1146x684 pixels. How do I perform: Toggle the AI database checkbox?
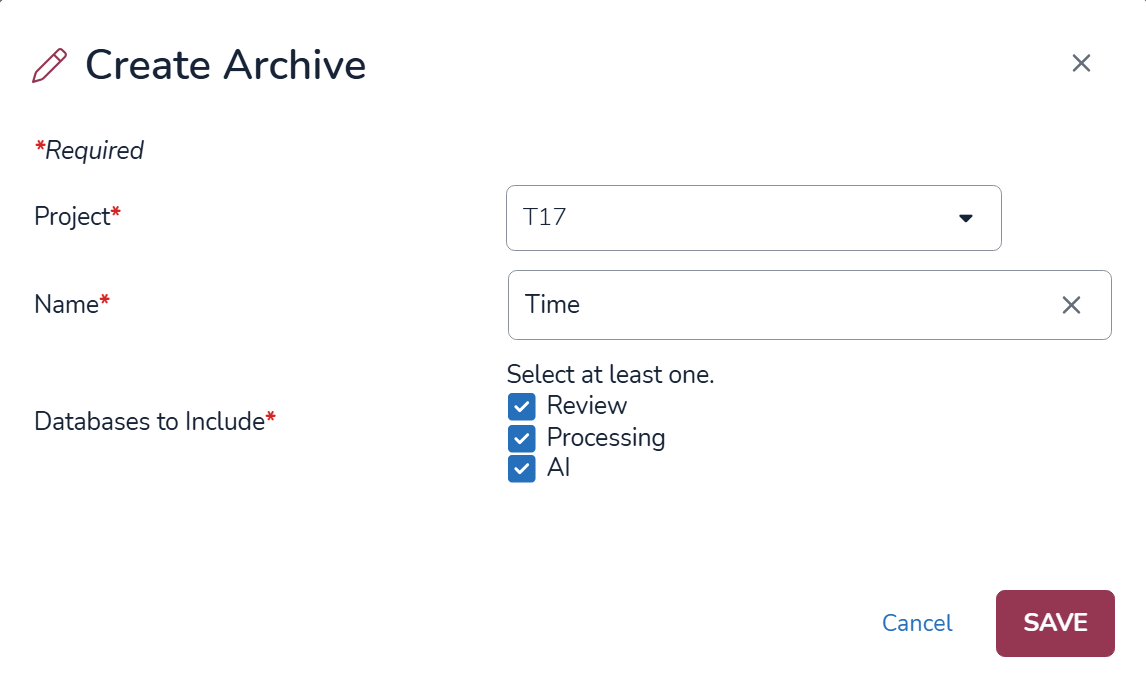[x=521, y=468]
